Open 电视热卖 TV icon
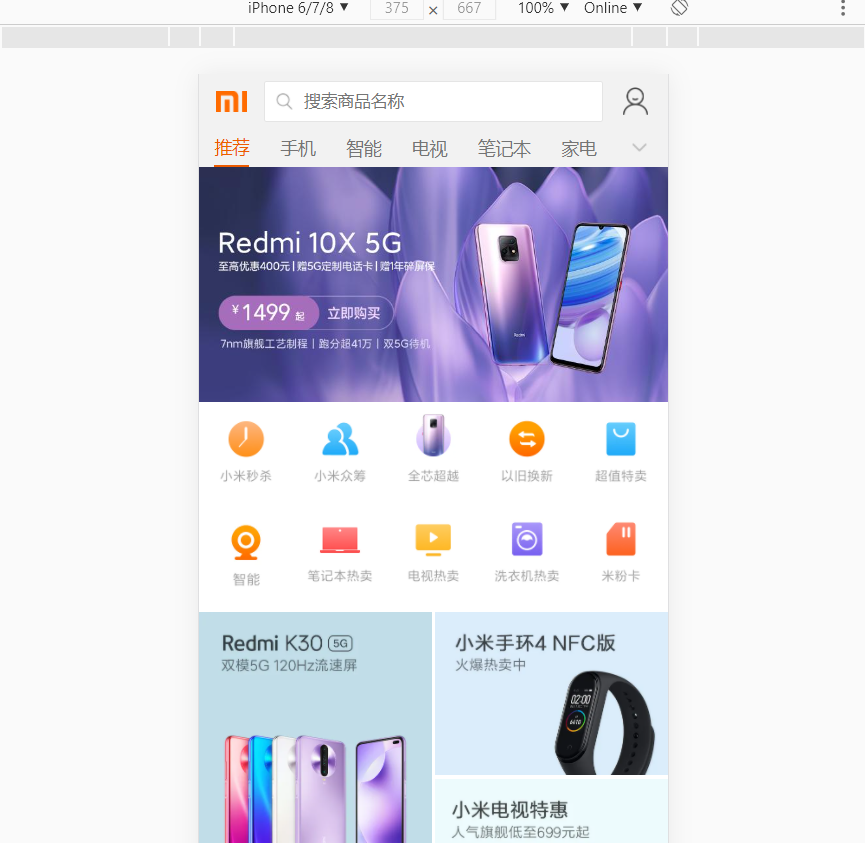Image resolution: width=865 pixels, height=843 pixels. point(433,540)
